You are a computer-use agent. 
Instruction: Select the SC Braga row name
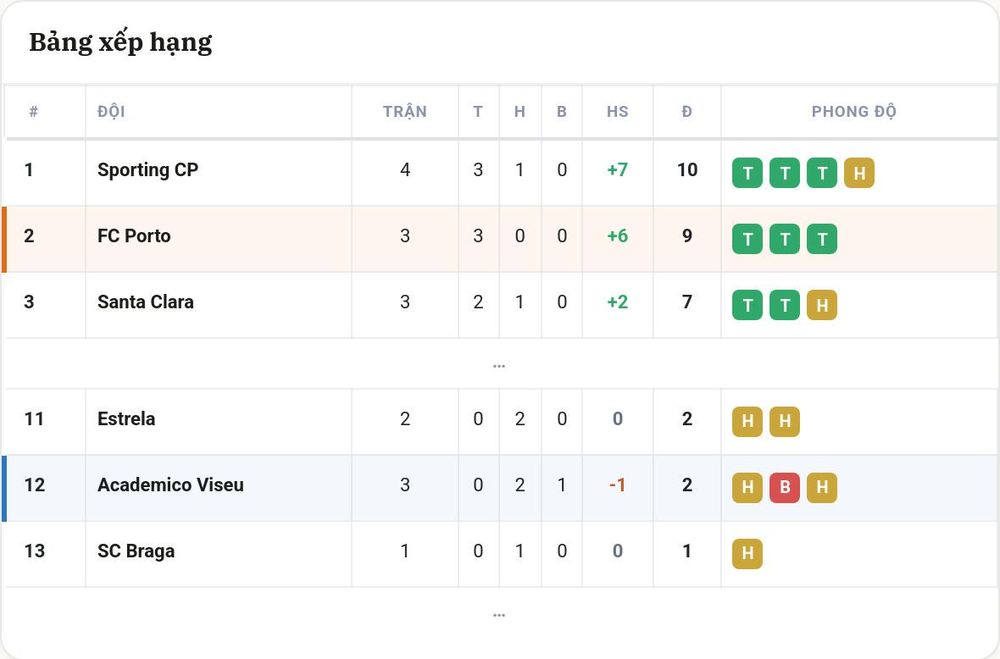pos(136,551)
